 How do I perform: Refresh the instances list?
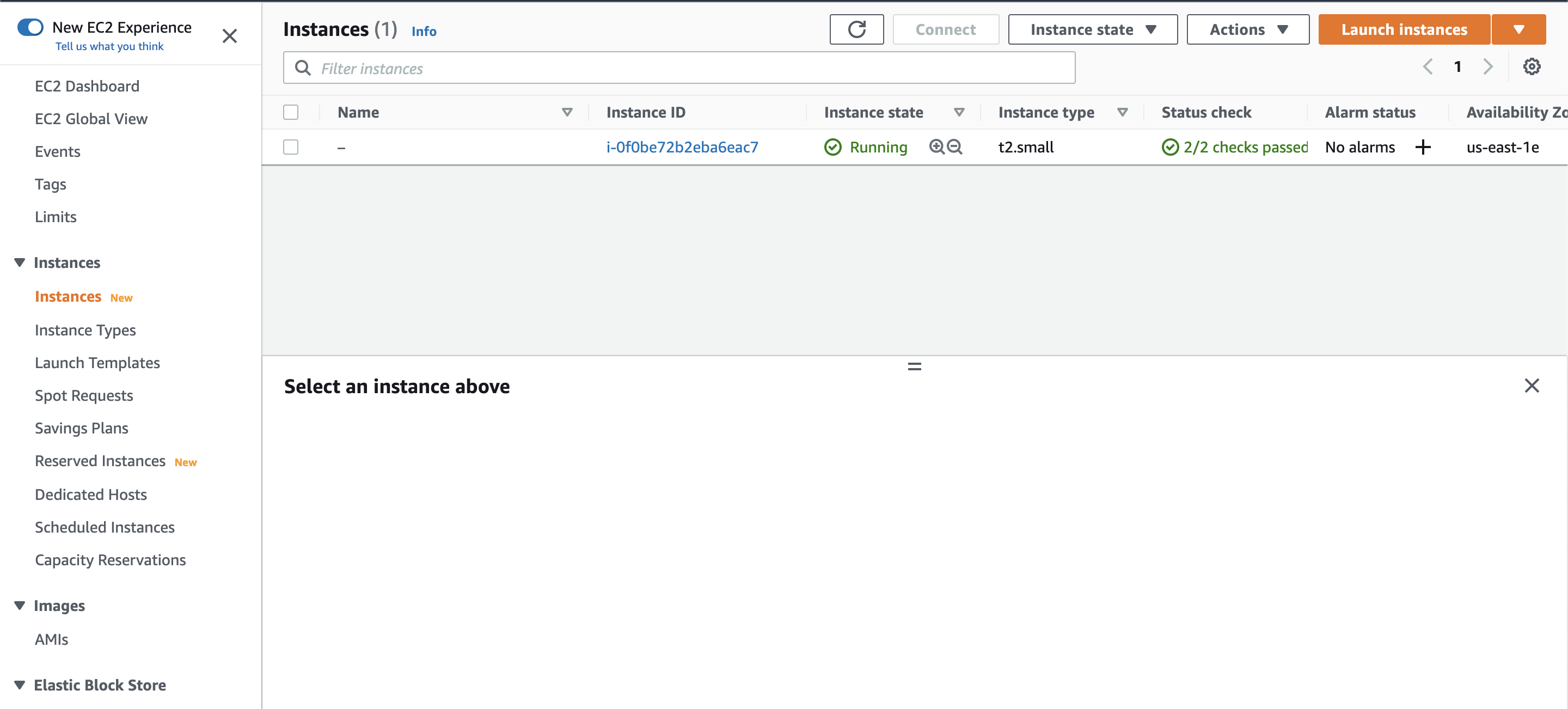click(856, 29)
